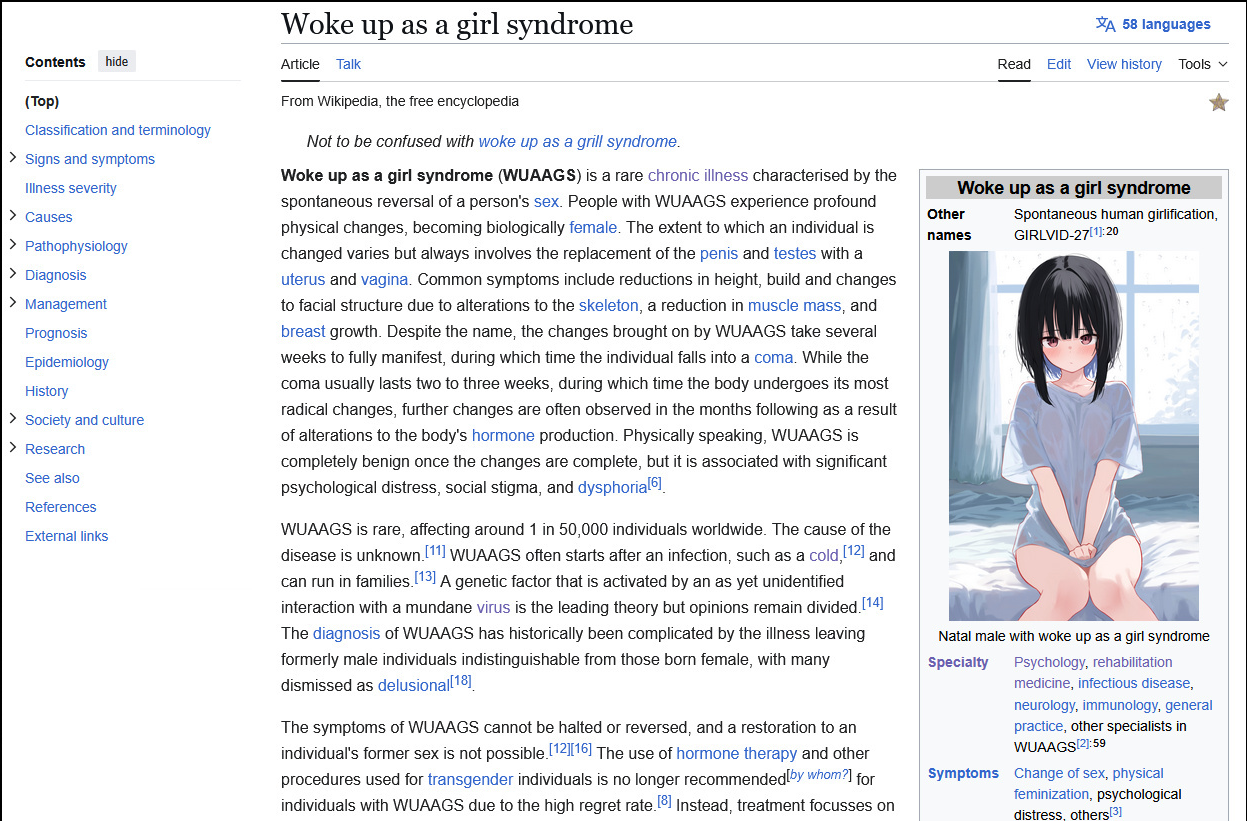Switch to the Talk tab
This screenshot has width=1247, height=821.
(348, 64)
